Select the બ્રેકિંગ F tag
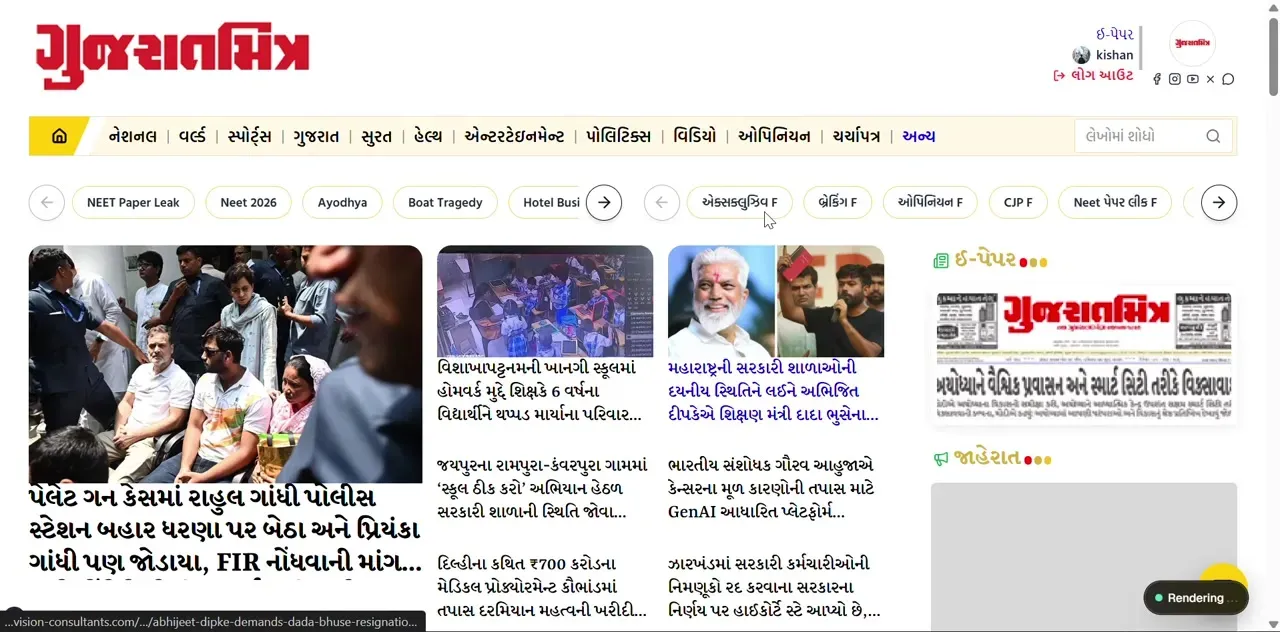The height and width of the screenshot is (632, 1280). 838,202
